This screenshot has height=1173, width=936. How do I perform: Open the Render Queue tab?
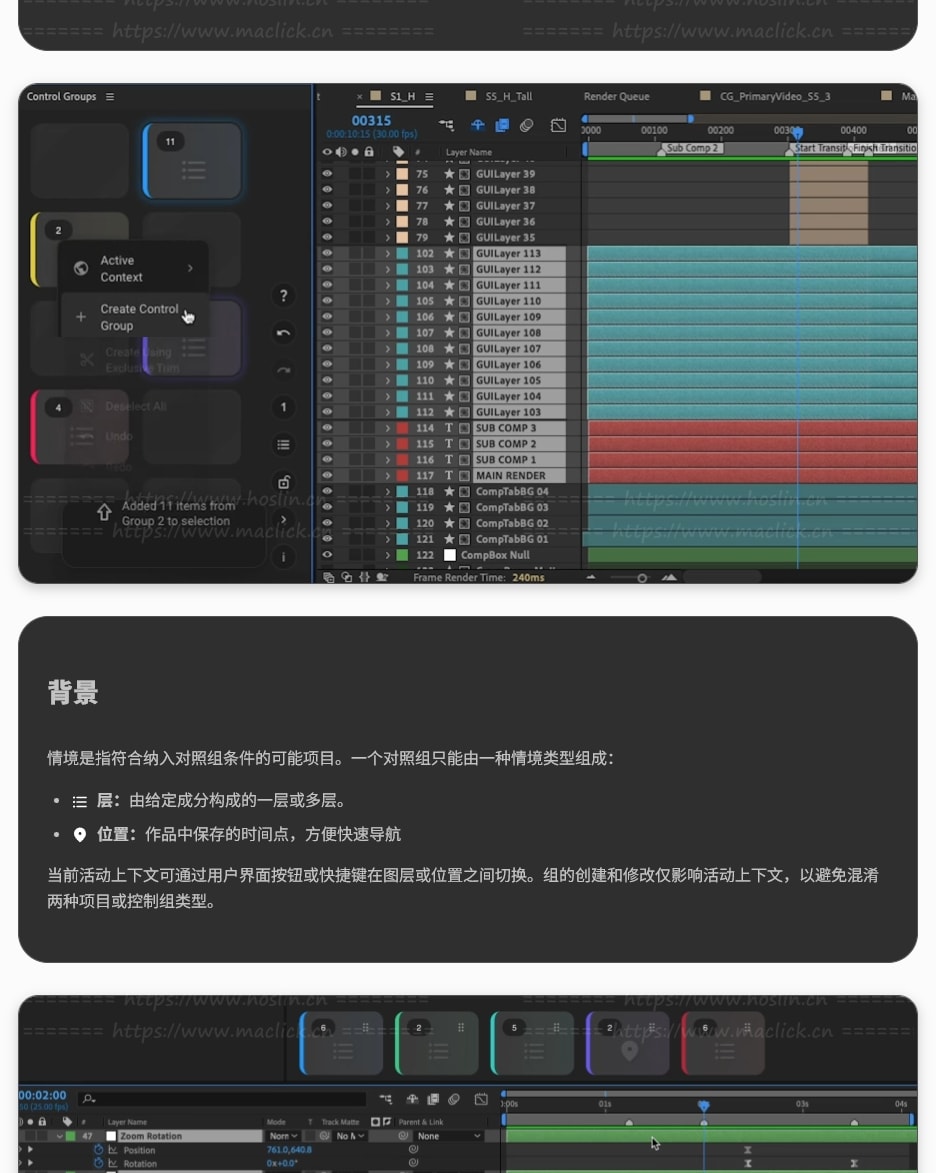pyautogui.click(x=617, y=97)
